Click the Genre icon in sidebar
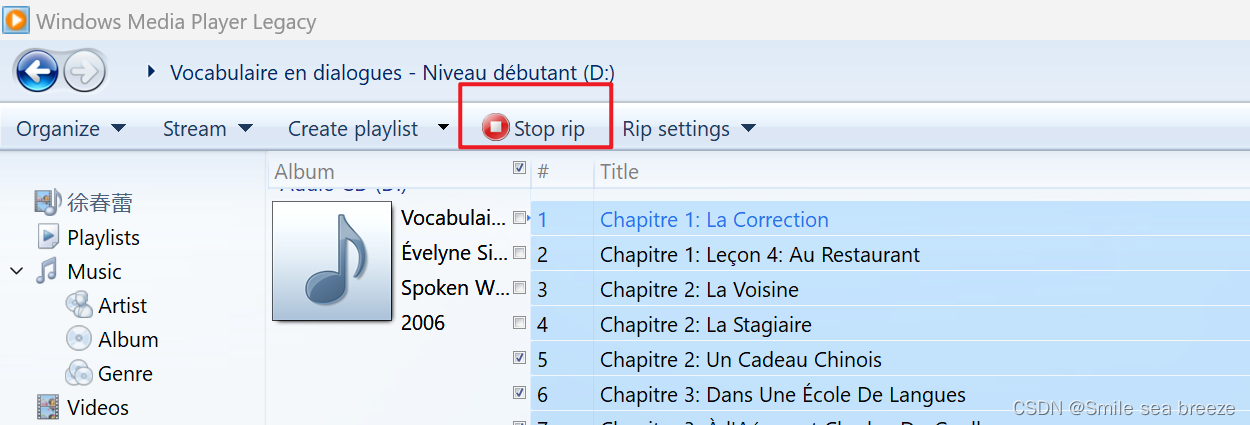Image resolution: width=1250 pixels, height=425 pixels. (79, 373)
